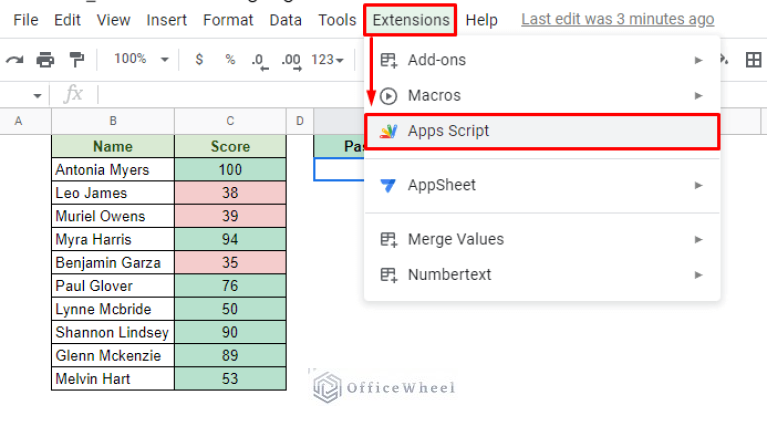Select score cell '53'
Screen dimensions: 767x426
coord(230,379)
